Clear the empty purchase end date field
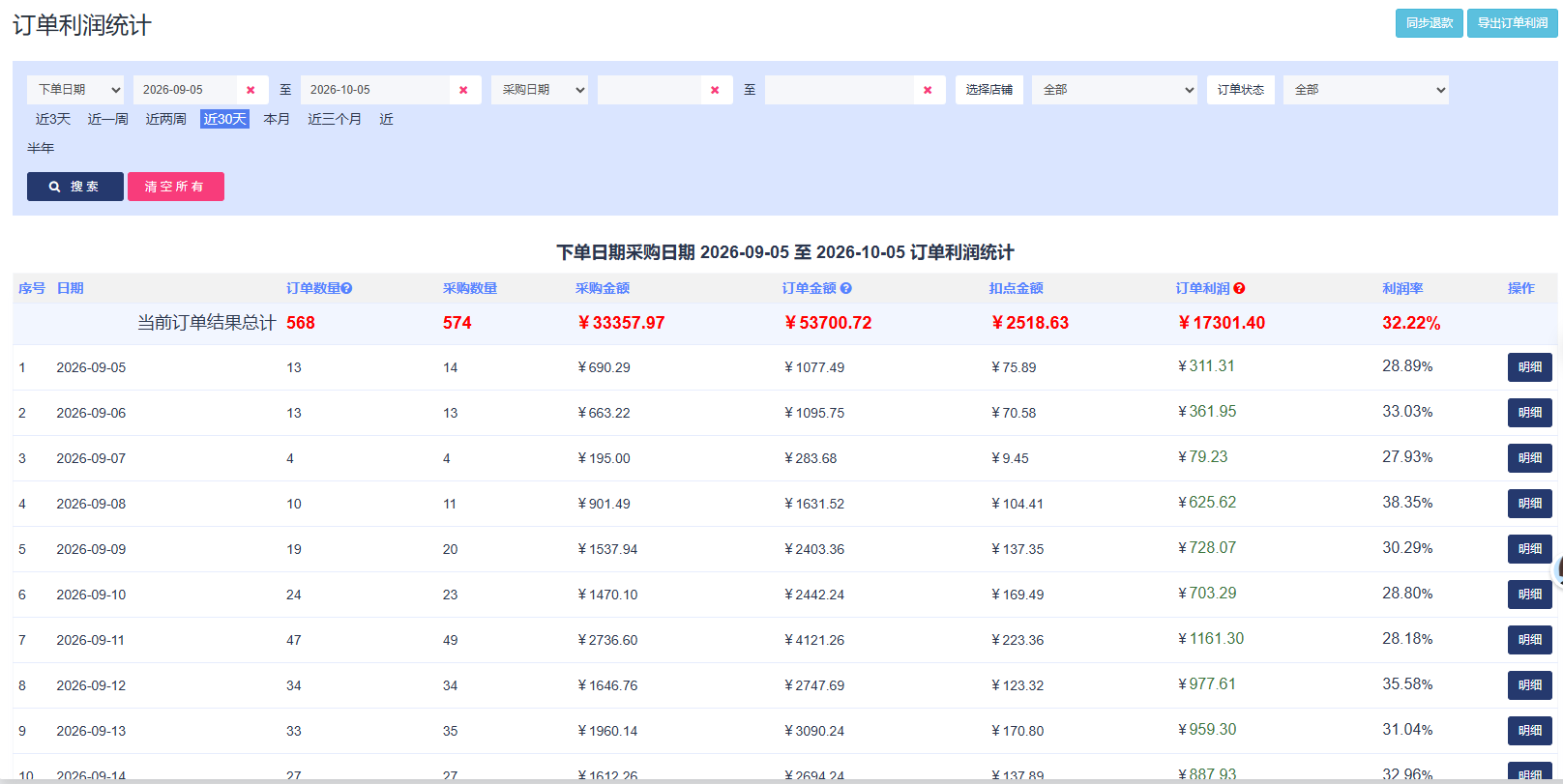 (928, 90)
